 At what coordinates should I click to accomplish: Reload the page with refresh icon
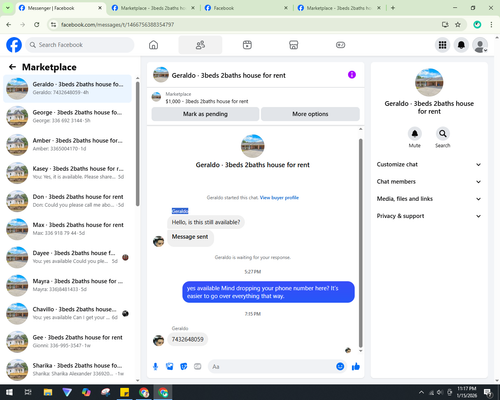tap(37, 24)
